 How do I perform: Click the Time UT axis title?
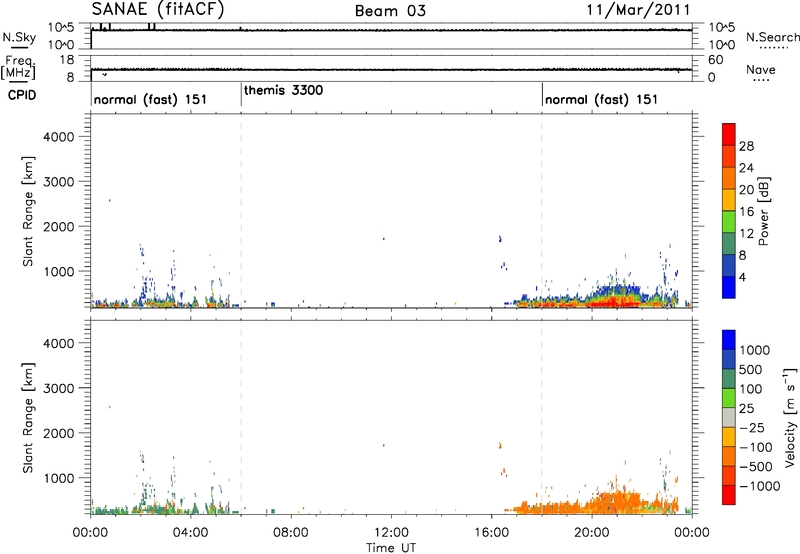391,548
